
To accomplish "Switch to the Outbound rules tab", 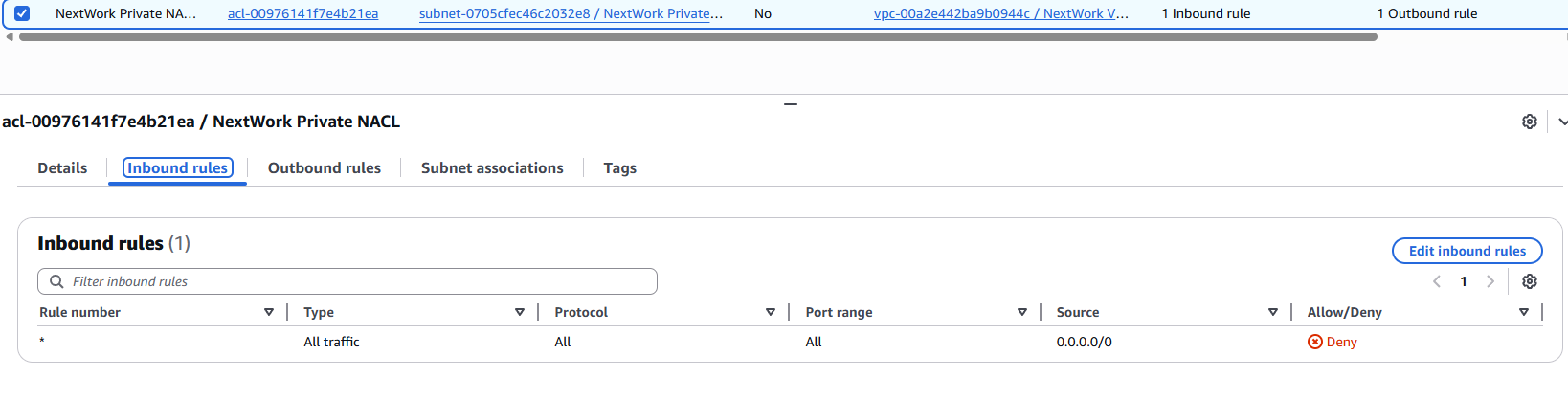I will pyautogui.click(x=324, y=168).
